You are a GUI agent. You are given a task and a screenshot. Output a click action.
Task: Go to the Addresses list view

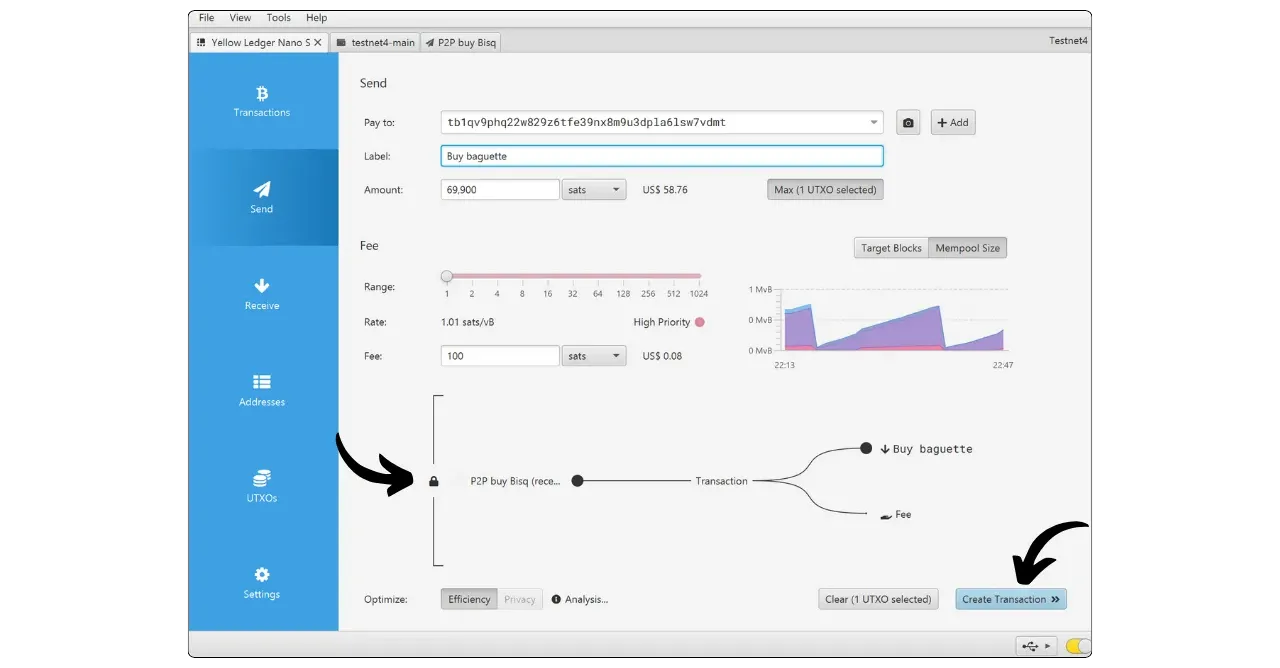[x=262, y=390]
